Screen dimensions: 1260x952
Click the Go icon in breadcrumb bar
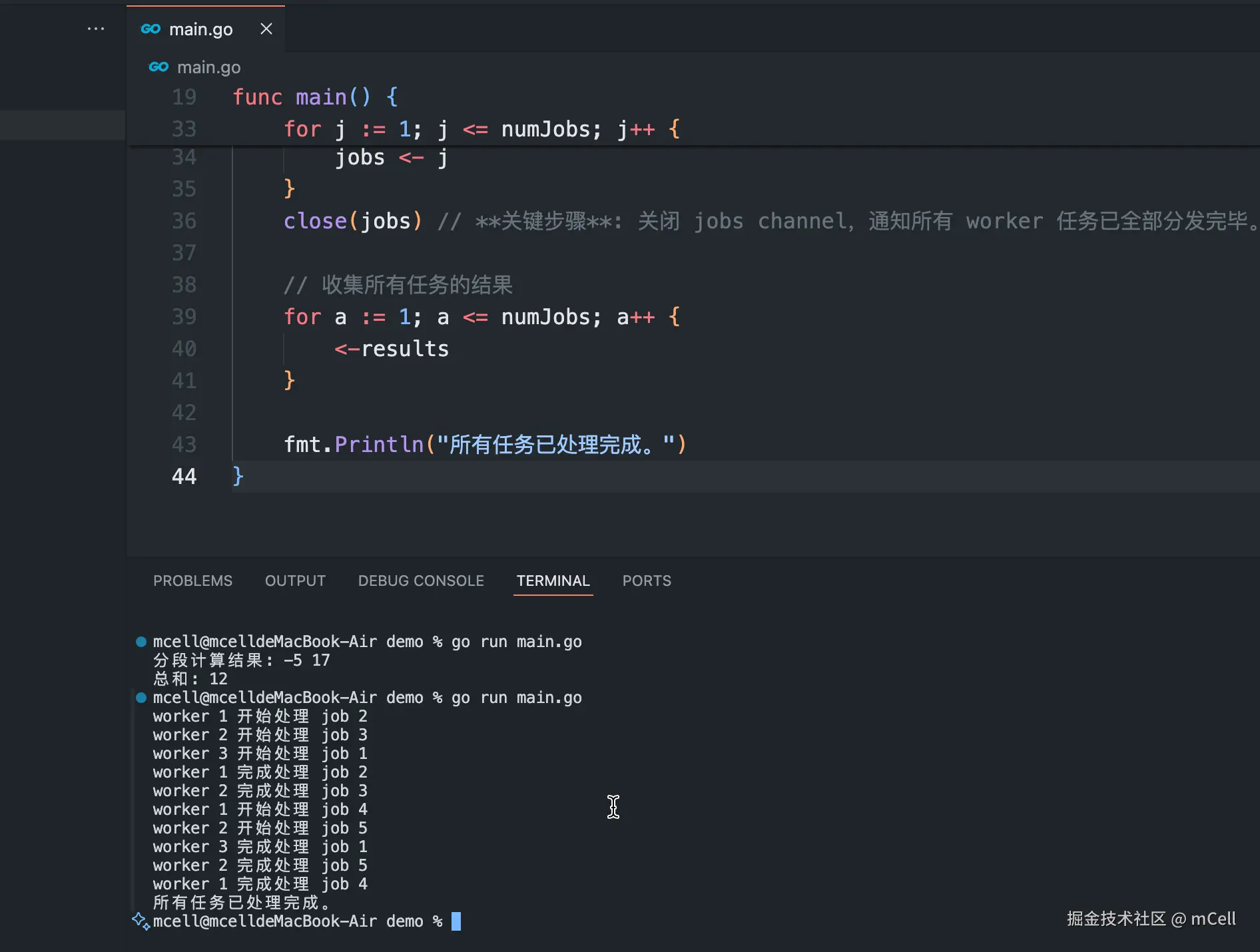(158, 67)
